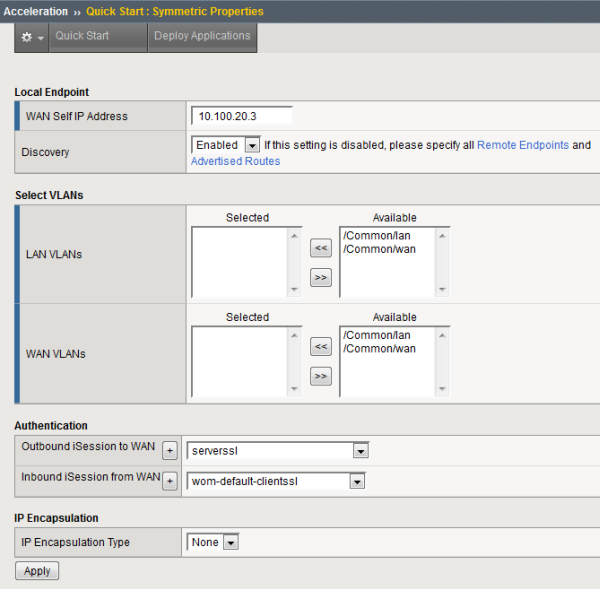Click the WAN VLANs move-right >> button
600x589 pixels.
click(320, 376)
